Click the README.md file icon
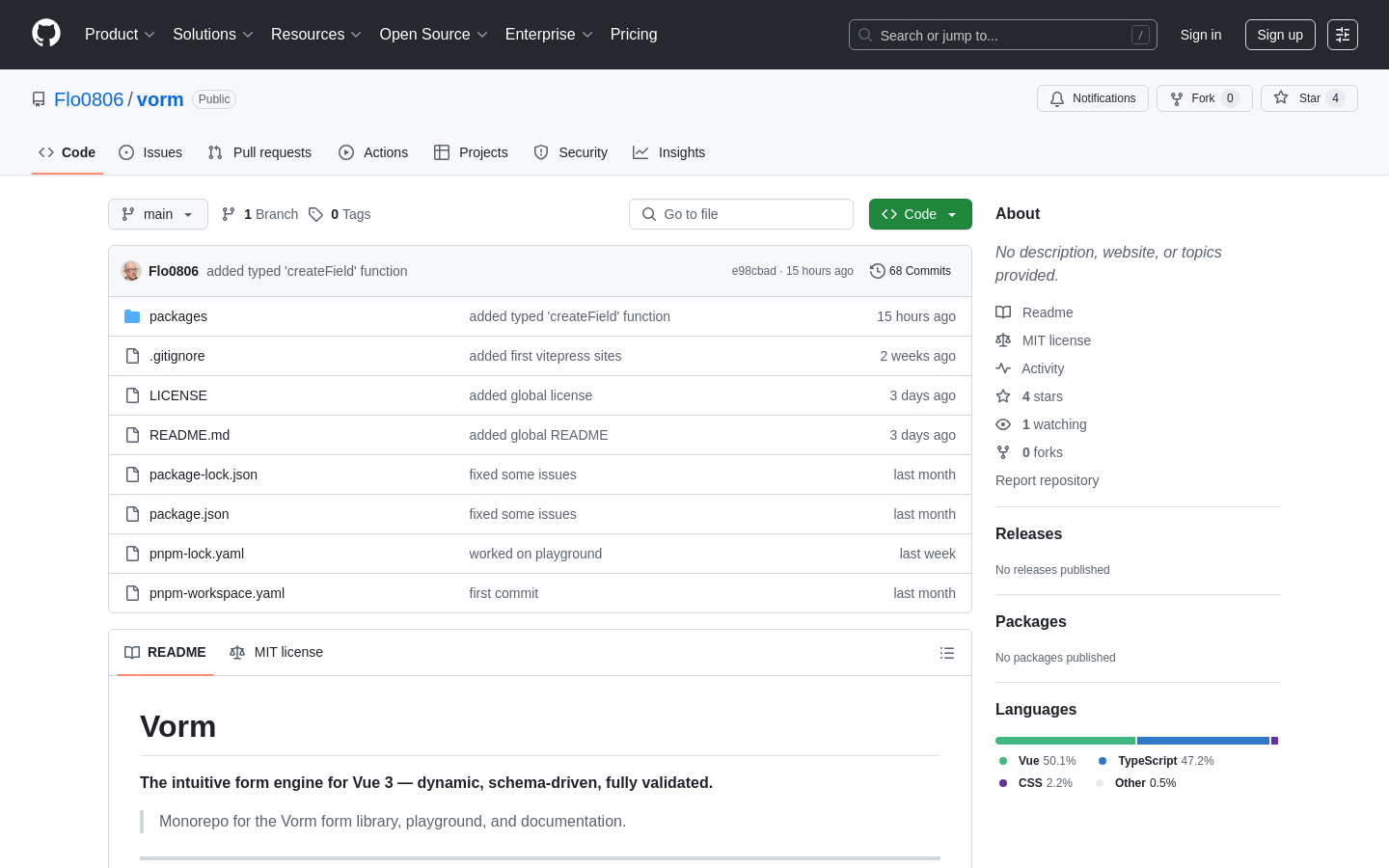 132,435
